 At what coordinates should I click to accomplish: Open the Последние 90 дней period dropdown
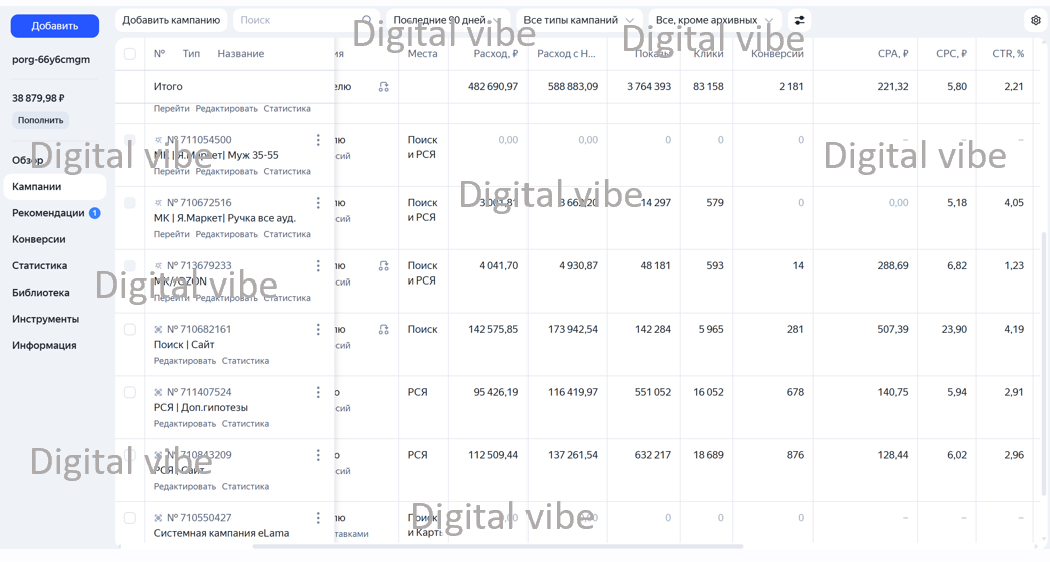[x=447, y=20]
